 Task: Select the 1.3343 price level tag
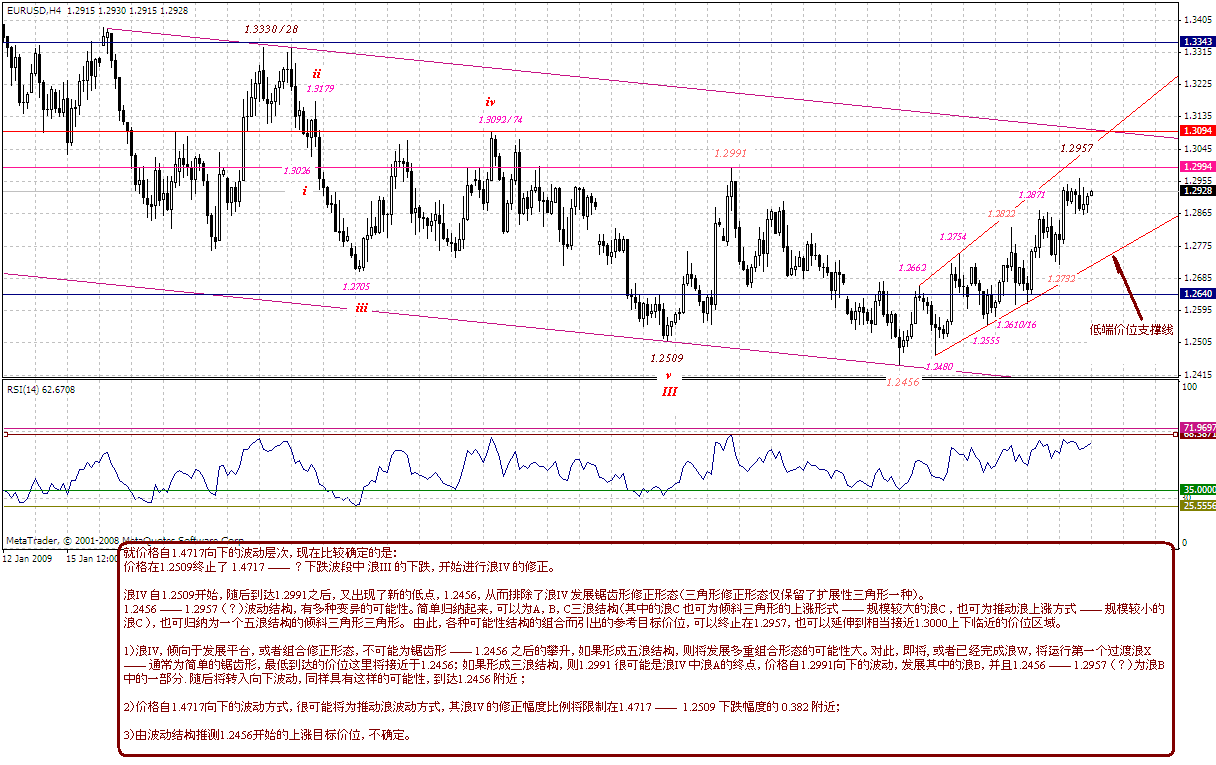tap(1197, 42)
